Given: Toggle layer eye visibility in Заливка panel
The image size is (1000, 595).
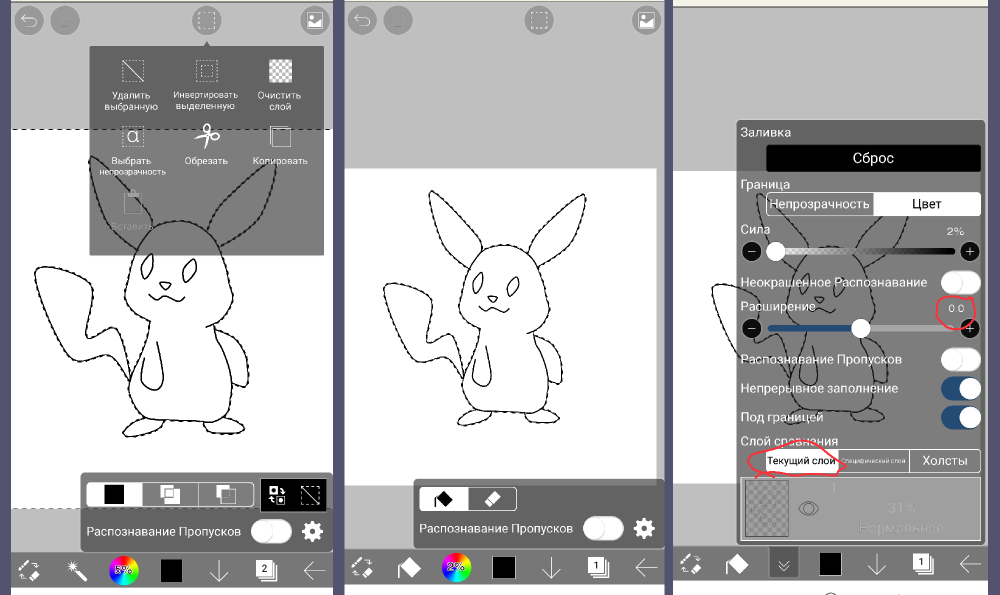Looking at the screenshot, I should [809, 508].
